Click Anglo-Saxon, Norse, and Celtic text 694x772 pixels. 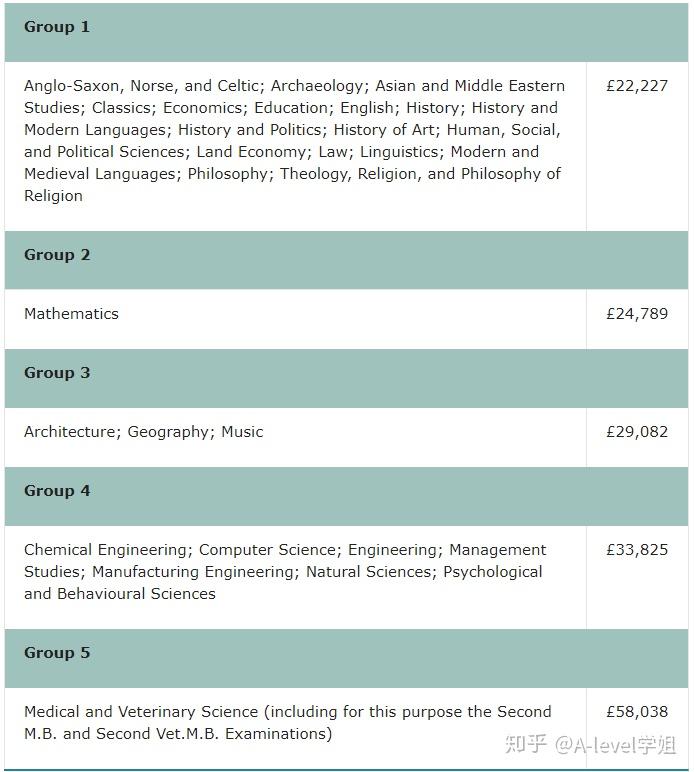click(x=142, y=86)
